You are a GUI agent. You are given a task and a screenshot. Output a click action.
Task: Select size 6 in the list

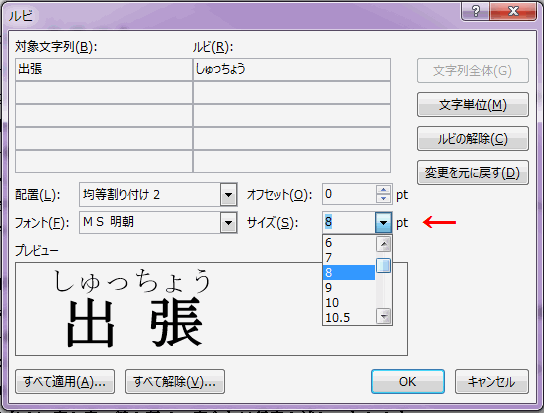pos(349,243)
